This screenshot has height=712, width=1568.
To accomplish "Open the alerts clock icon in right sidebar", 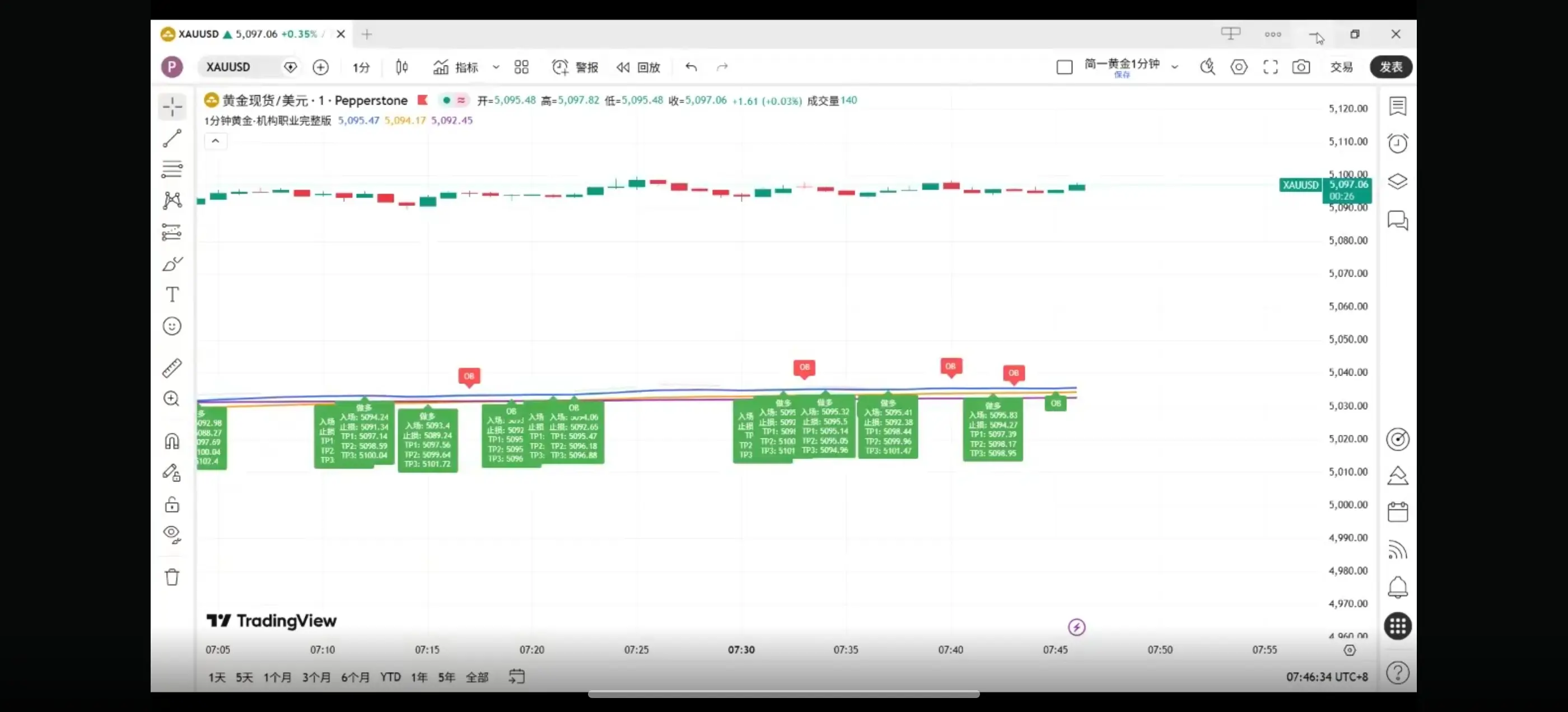I will [x=1398, y=144].
